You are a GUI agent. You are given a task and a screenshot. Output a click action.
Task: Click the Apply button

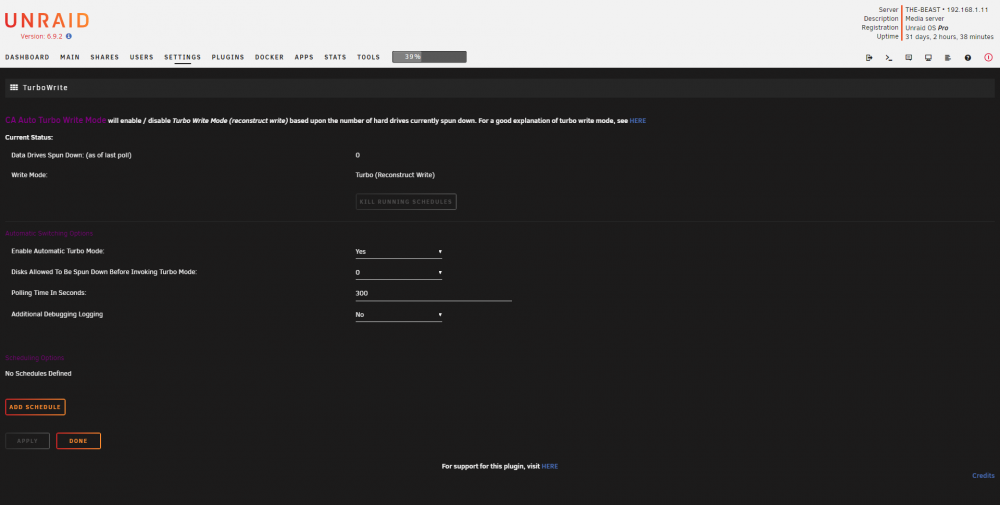27,441
